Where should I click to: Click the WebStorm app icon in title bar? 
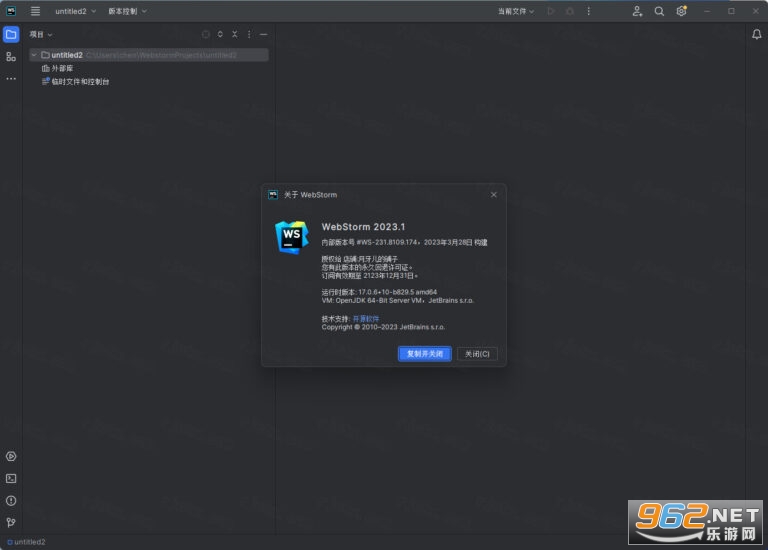point(11,11)
